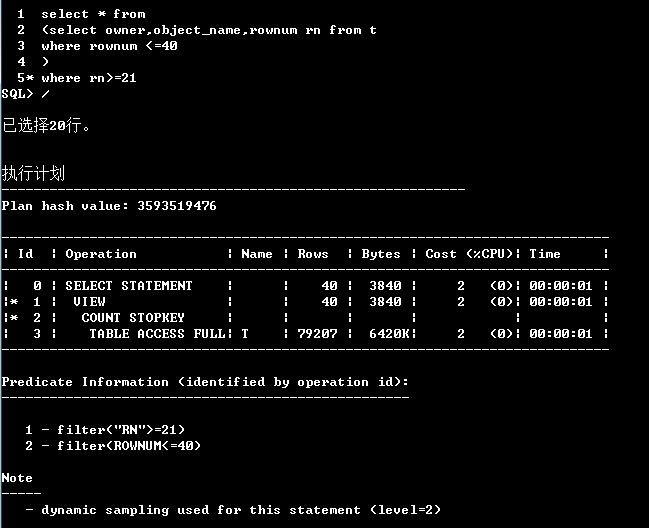Click the inner subquery on line 2

(x=208, y=30)
